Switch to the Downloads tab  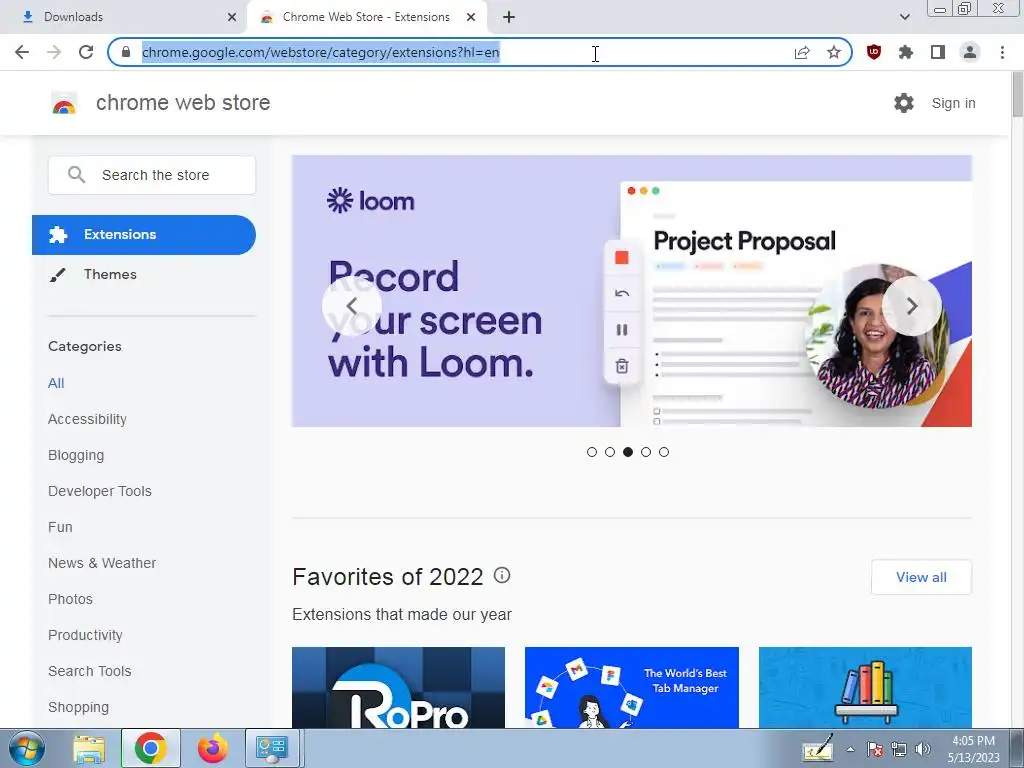pos(124,18)
